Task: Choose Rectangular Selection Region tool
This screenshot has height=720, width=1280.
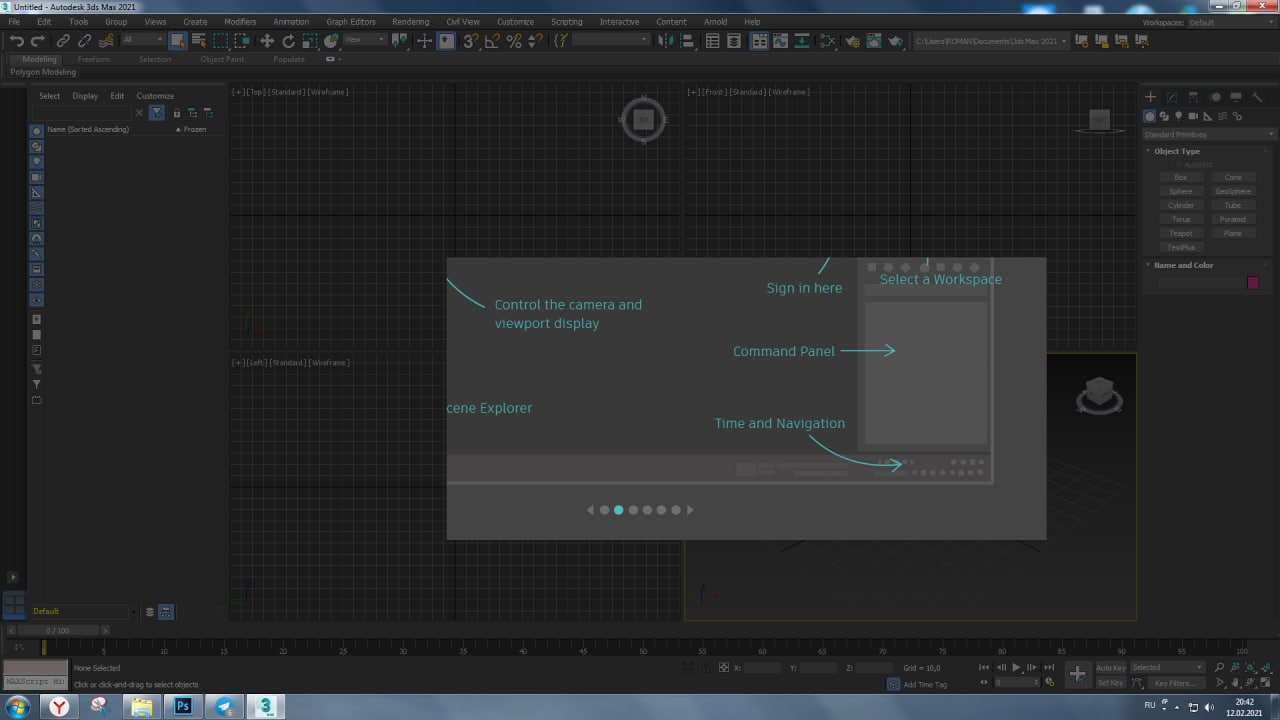Action: [x=220, y=41]
